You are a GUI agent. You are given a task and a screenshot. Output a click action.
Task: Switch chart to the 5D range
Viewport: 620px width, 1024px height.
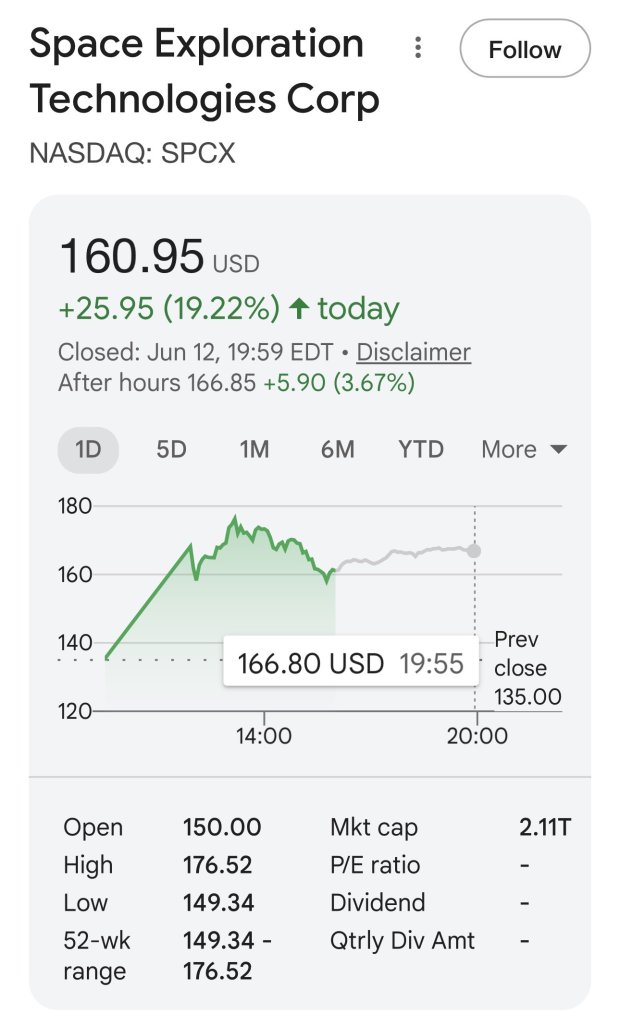click(171, 449)
